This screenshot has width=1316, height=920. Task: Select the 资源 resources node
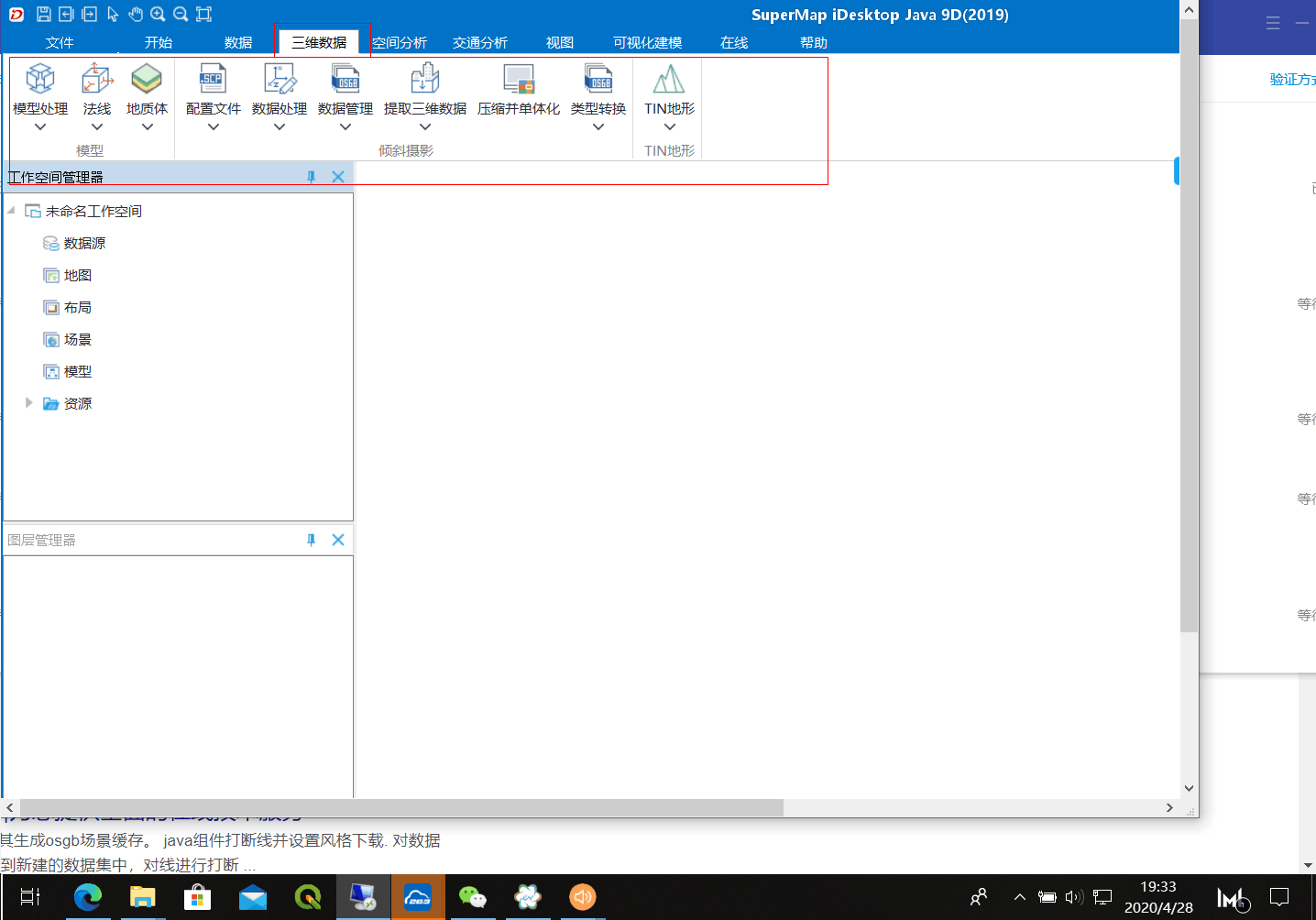pos(78,404)
